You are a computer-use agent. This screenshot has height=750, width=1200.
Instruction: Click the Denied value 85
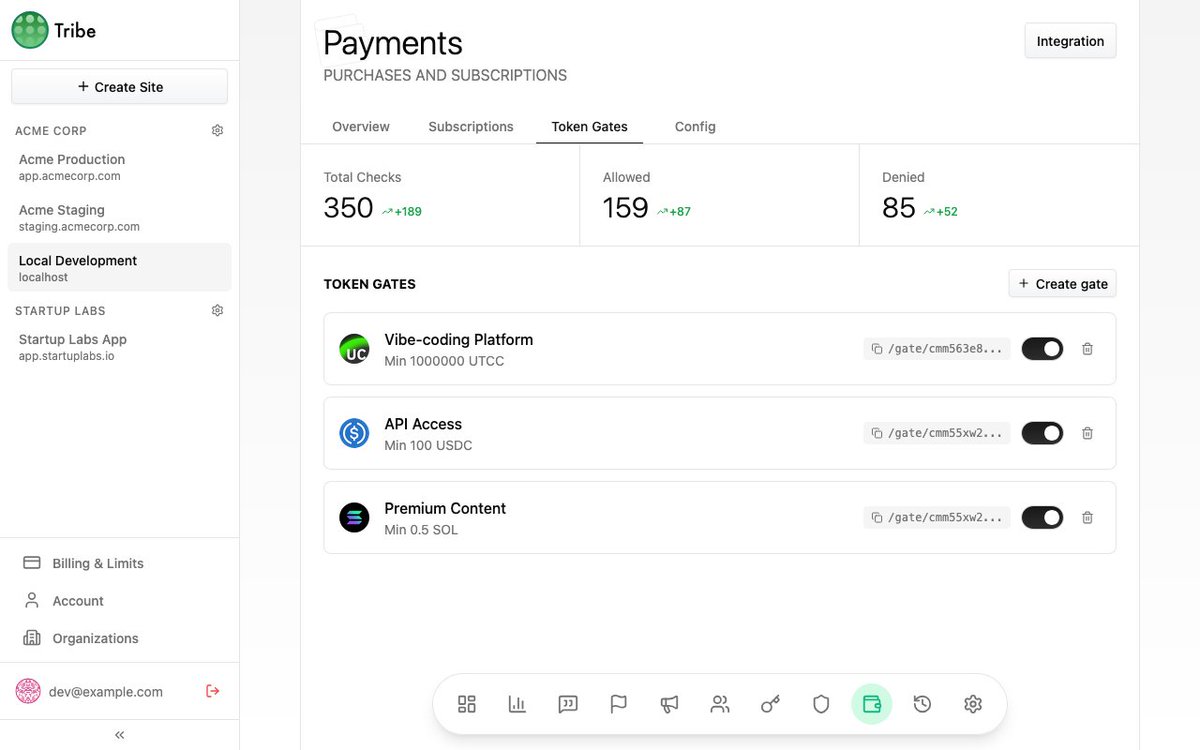click(x=899, y=208)
